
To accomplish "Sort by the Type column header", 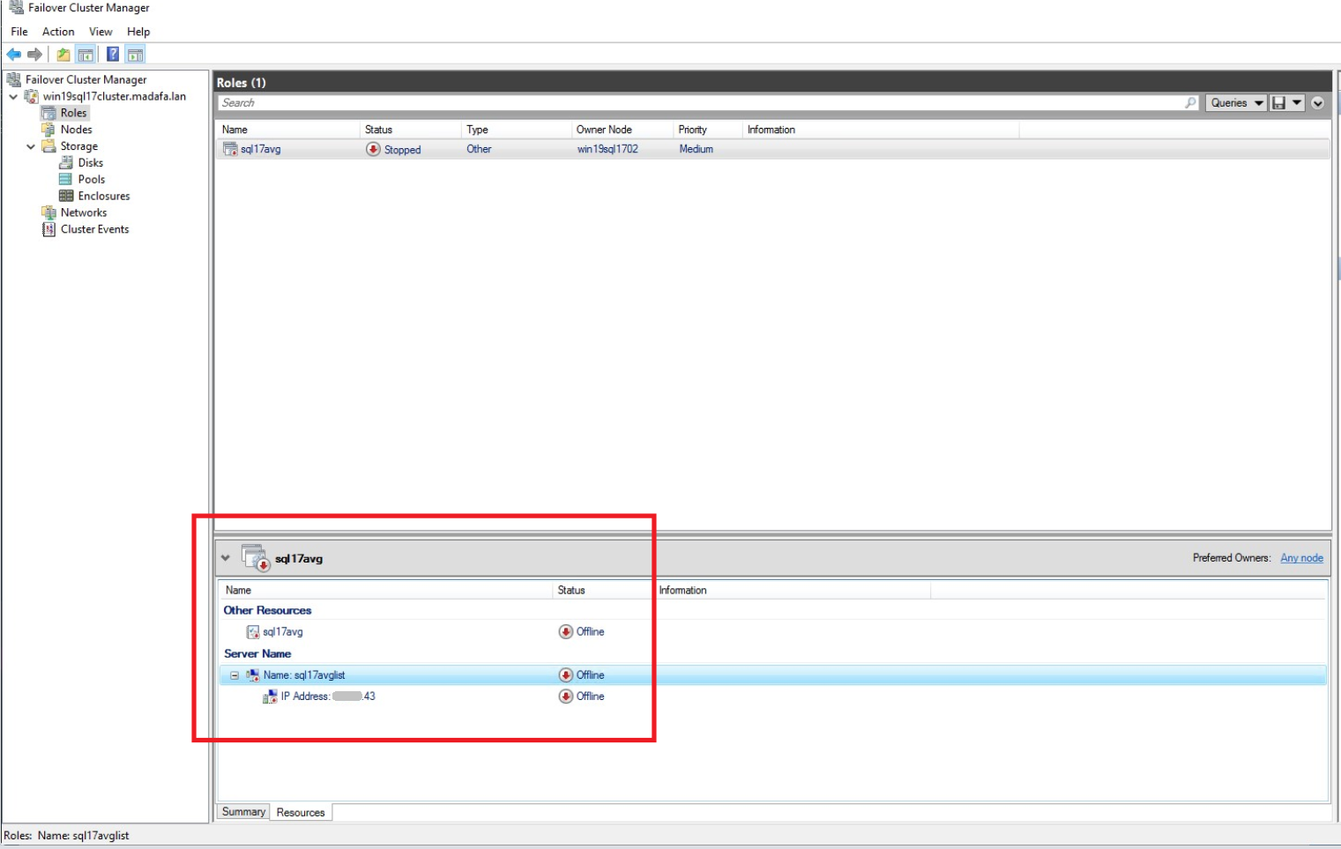I will click(x=516, y=130).
